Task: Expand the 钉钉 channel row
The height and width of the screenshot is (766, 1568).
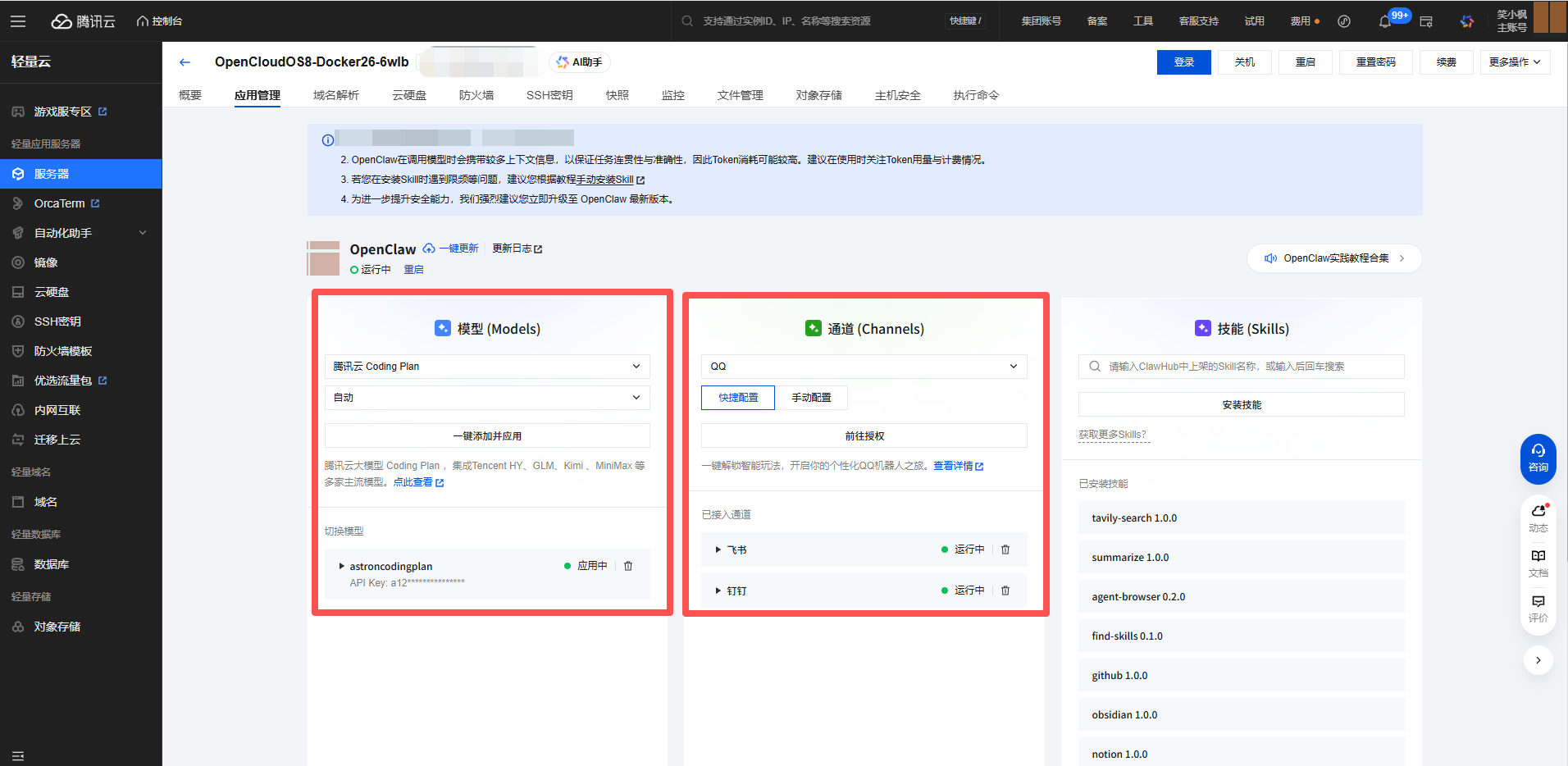Action: coord(718,590)
